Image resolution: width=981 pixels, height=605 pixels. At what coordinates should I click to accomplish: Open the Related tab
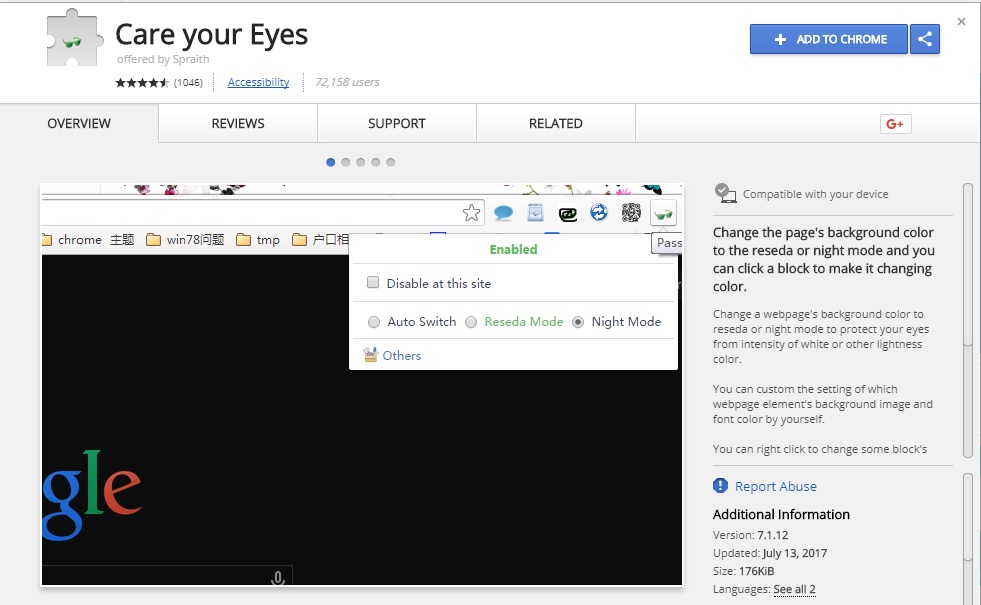(x=556, y=123)
